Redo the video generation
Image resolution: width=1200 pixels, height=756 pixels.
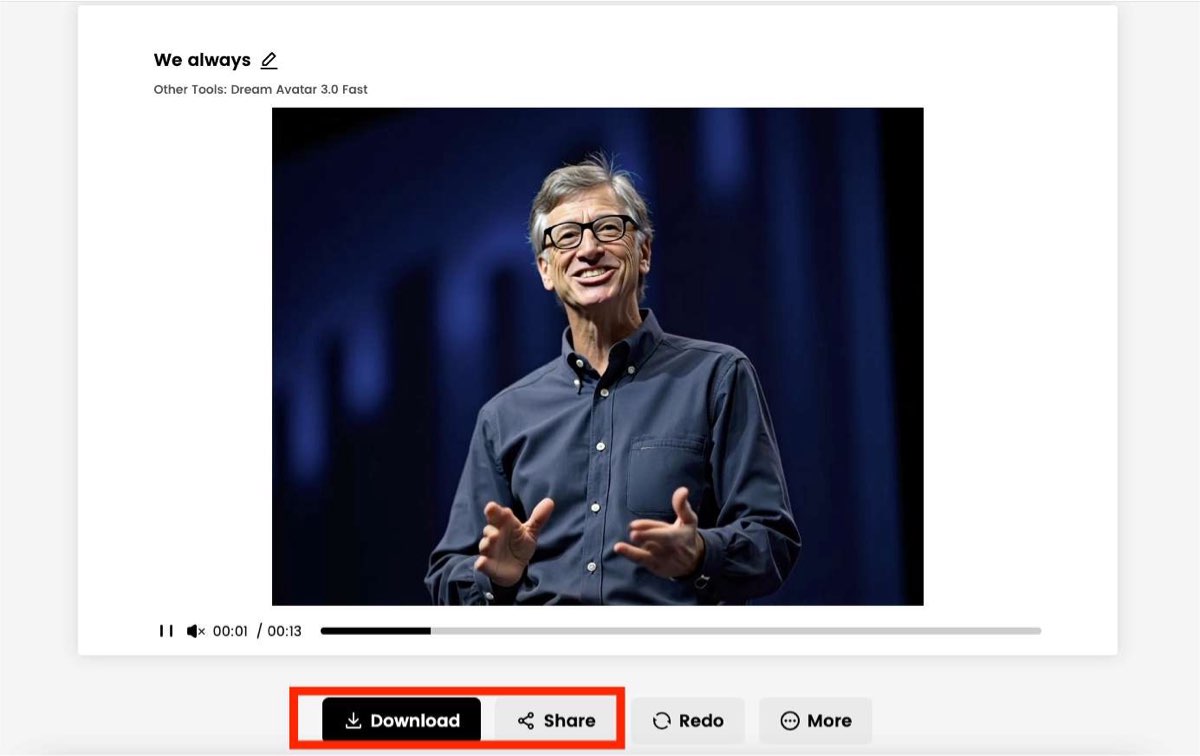point(688,720)
